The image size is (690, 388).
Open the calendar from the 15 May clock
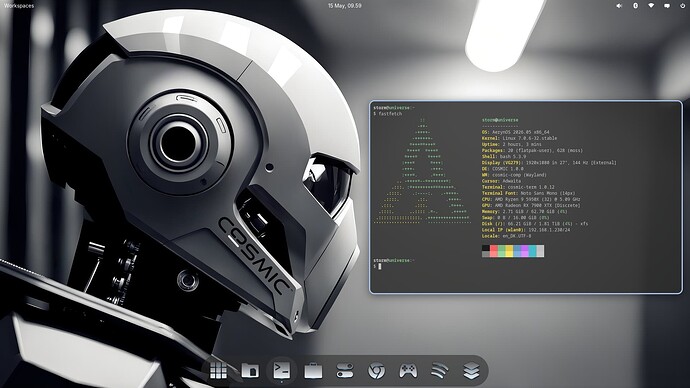click(345, 6)
